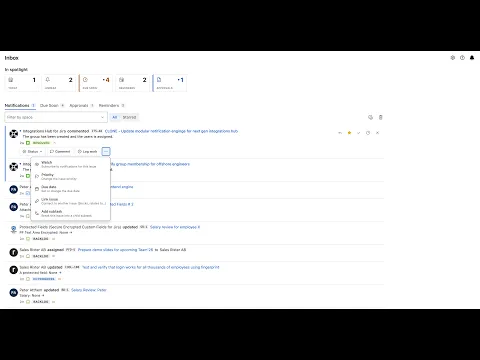
Task: Click the eye icon next to Watch
Action: (37, 164)
